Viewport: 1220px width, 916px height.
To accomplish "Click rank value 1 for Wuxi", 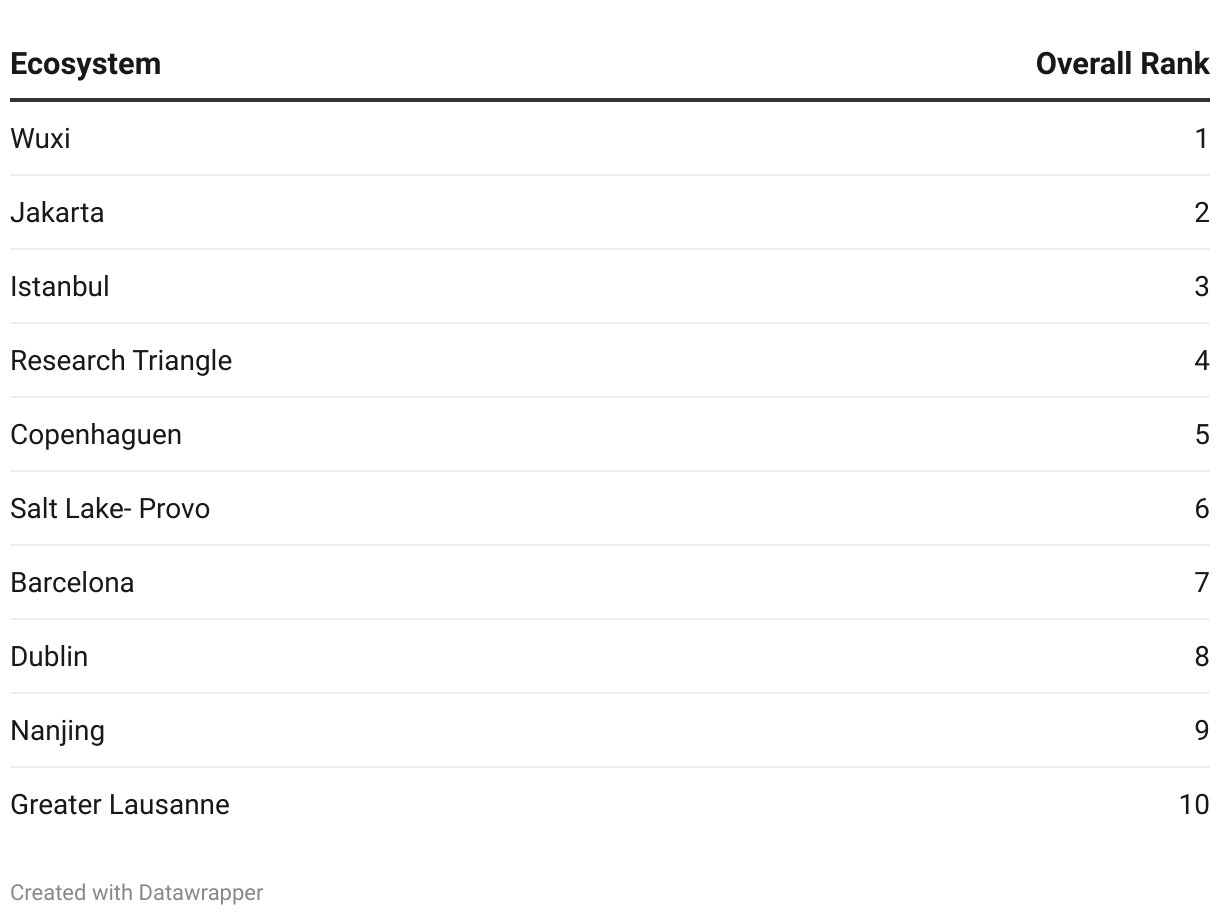I will (1202, 138).
